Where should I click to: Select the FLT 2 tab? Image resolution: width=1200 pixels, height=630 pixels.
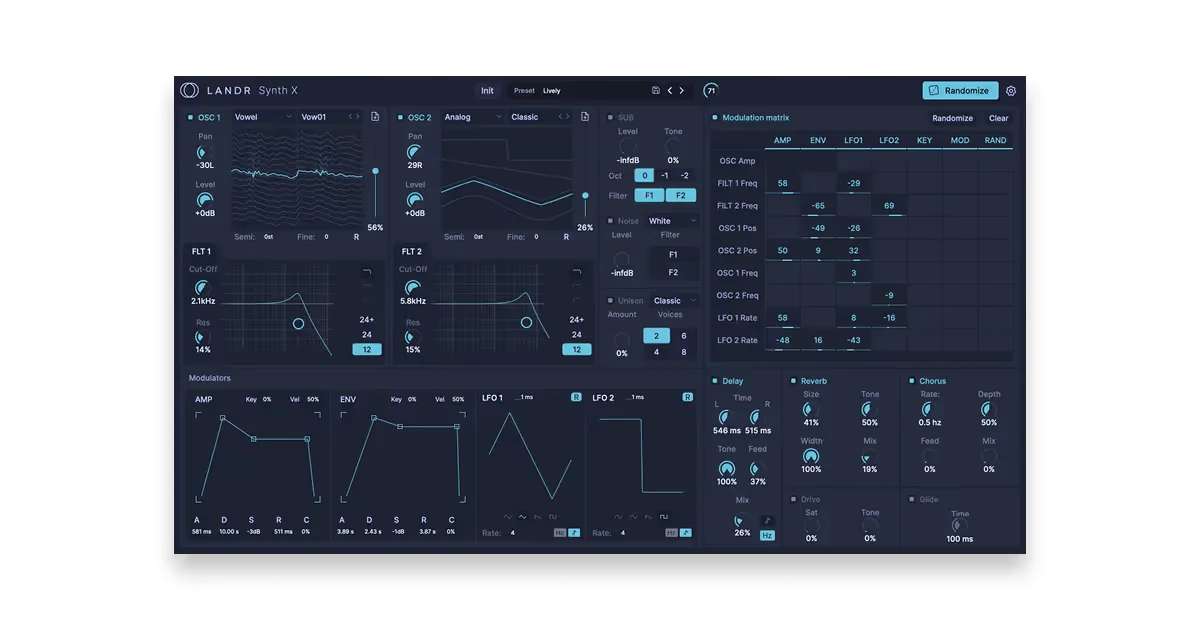coord(412,252)
